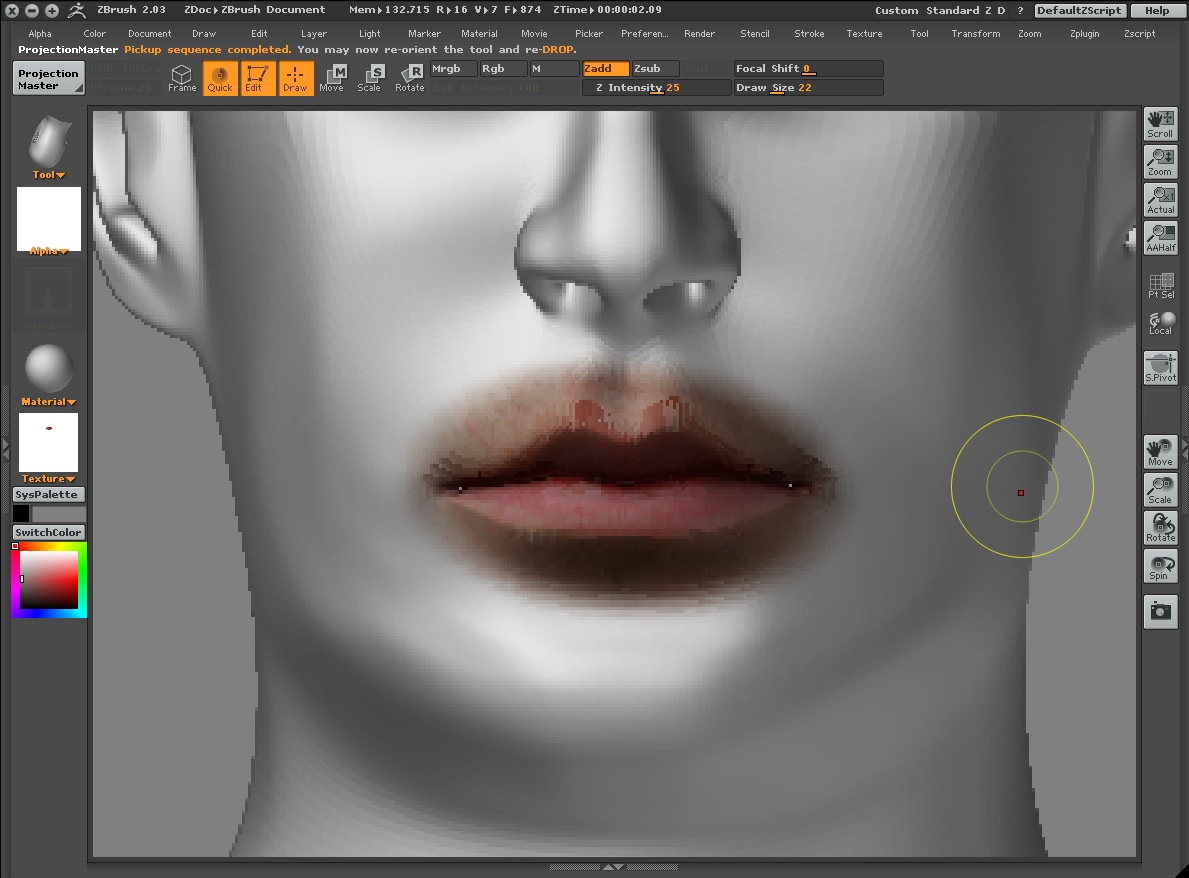The width and height of the screenshot is (1189, 878).
Task: Click the Pt Sel icon in the right sidebar
Action: [1160, 284]
